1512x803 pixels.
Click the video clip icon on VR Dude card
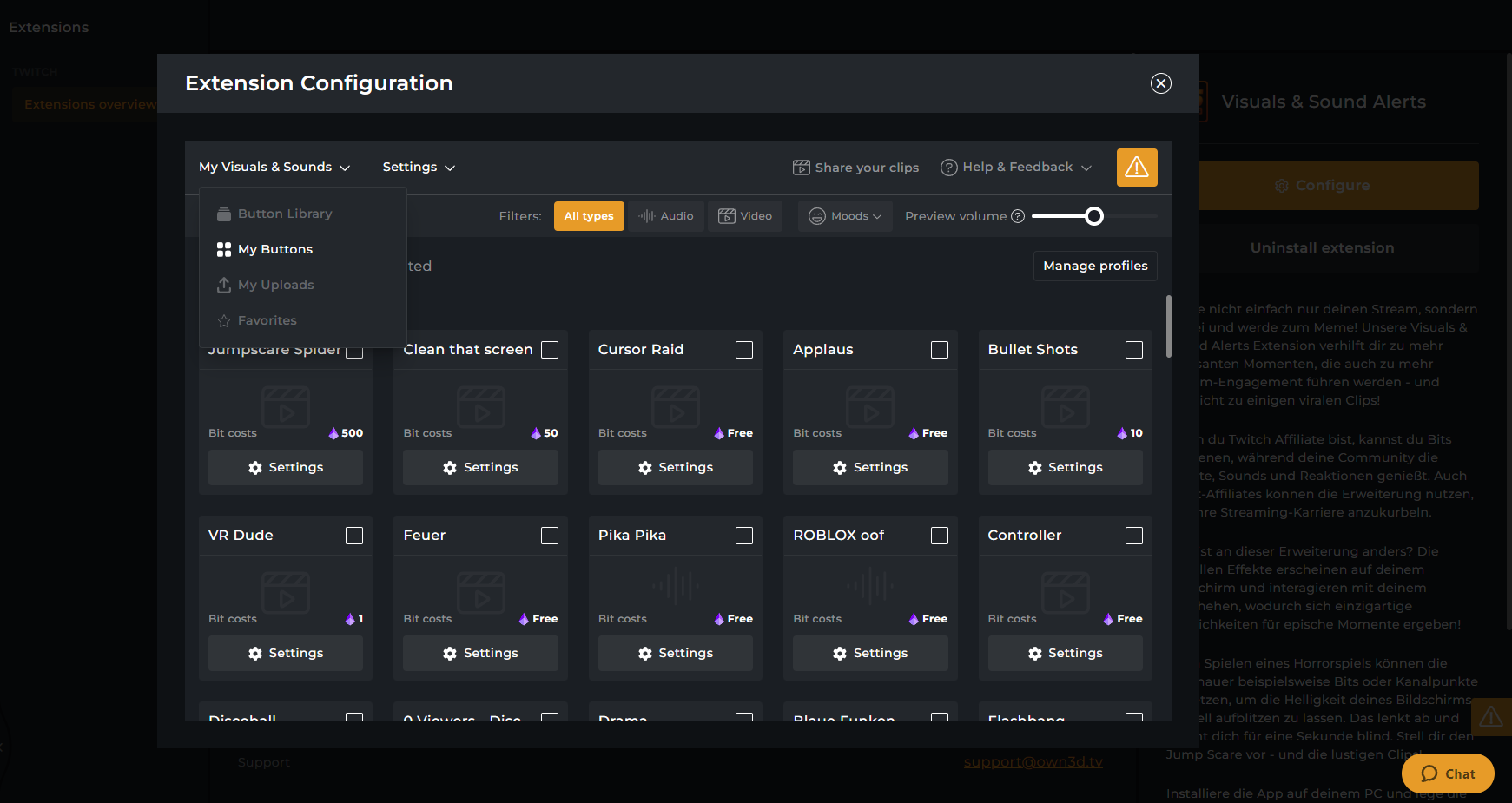(286, 593)
